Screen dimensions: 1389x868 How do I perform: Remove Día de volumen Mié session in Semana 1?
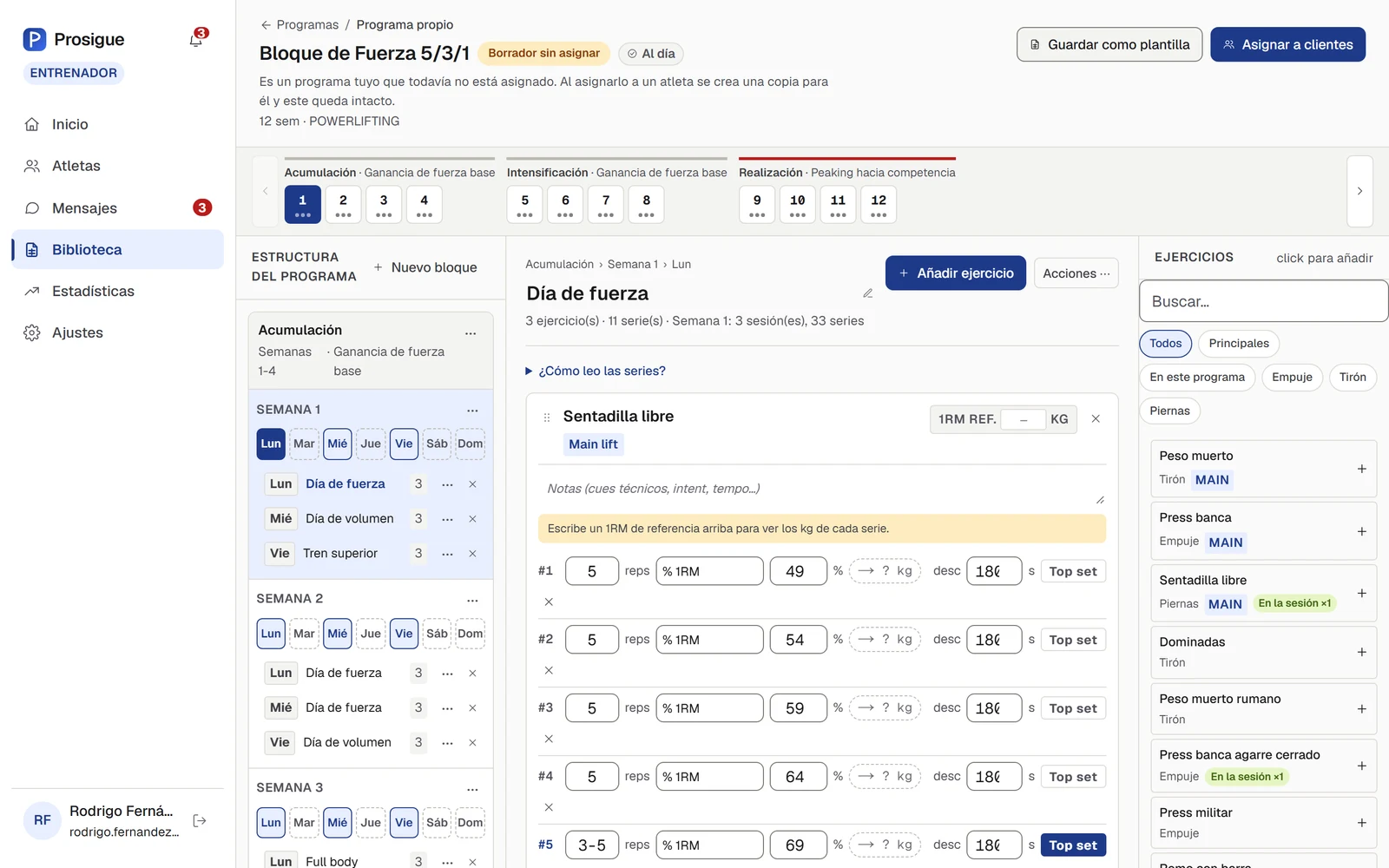click(x=472, y=519)
